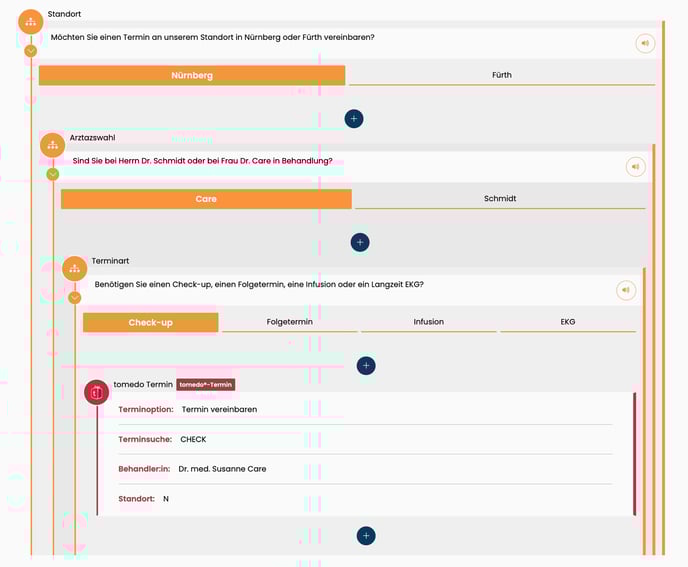Screen dimensions: 688x567
Task: Add step with plus below Check-up tab
Action: coord(366,366)
